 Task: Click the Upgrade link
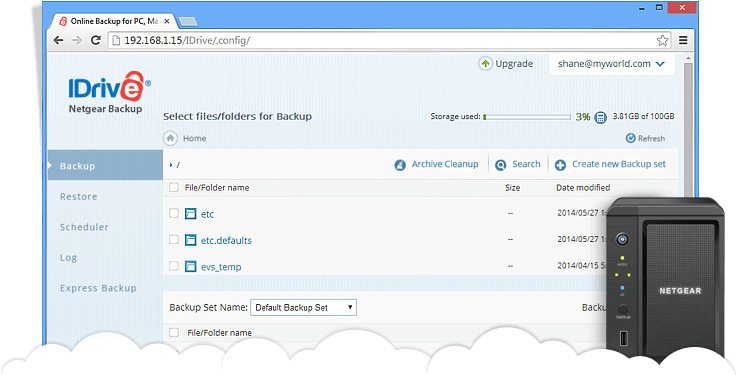click(514, 64)
